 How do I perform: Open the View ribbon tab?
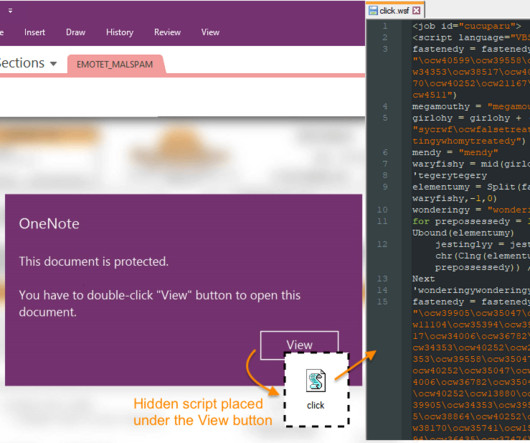tap(210, 32)
